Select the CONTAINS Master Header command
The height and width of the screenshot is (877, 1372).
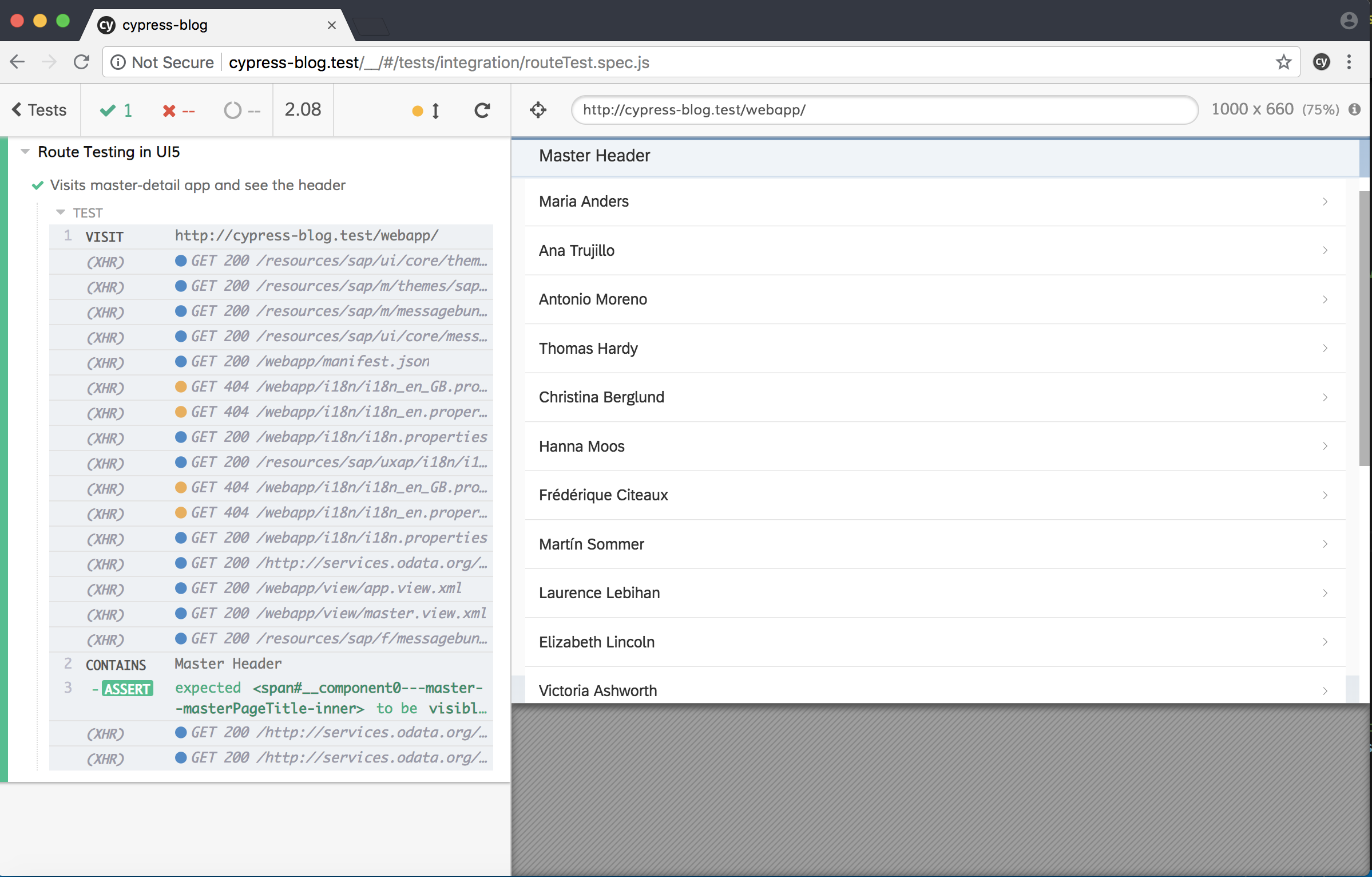[271, 664]
